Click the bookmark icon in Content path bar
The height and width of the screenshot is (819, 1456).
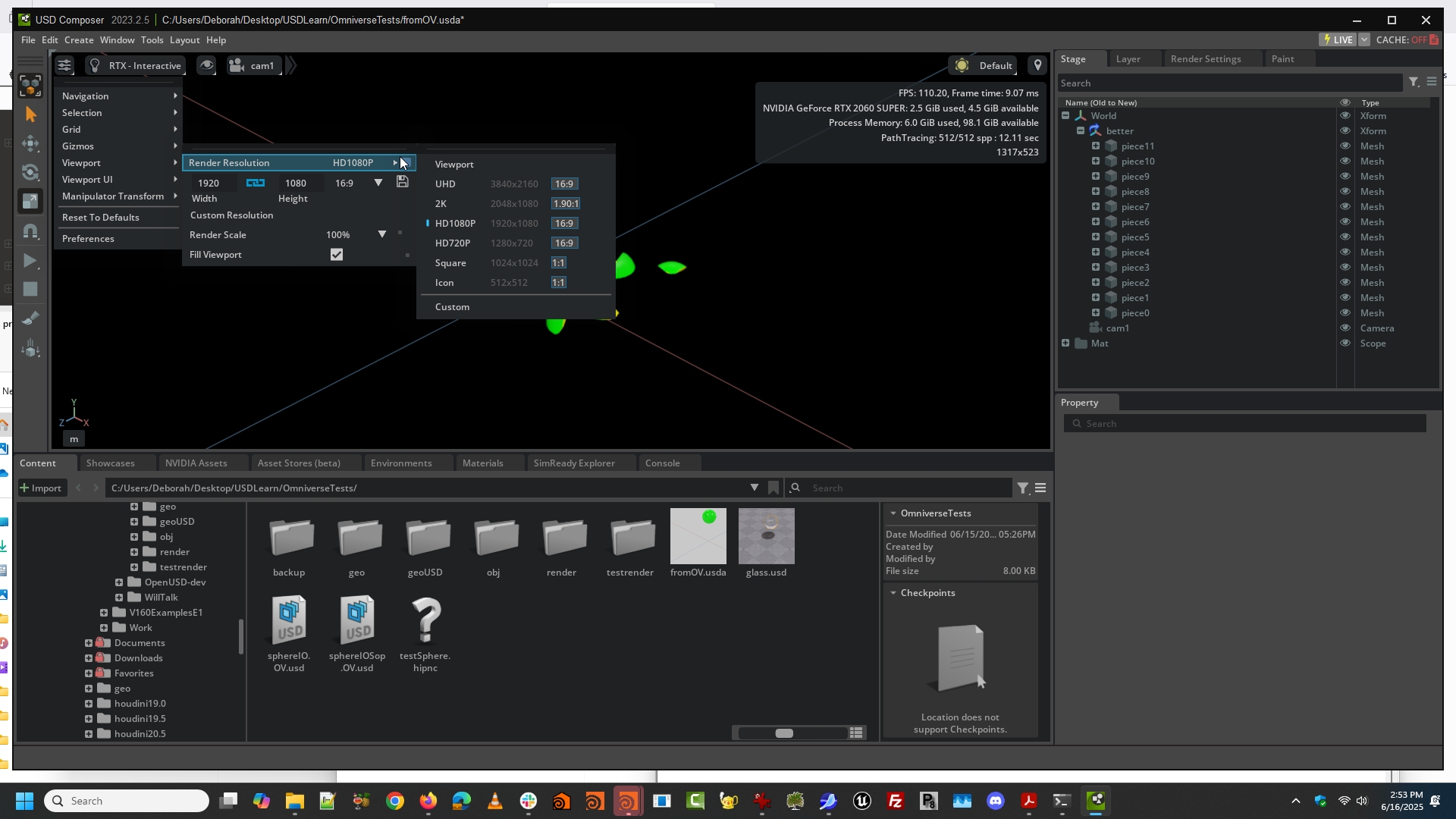point(773,488)
